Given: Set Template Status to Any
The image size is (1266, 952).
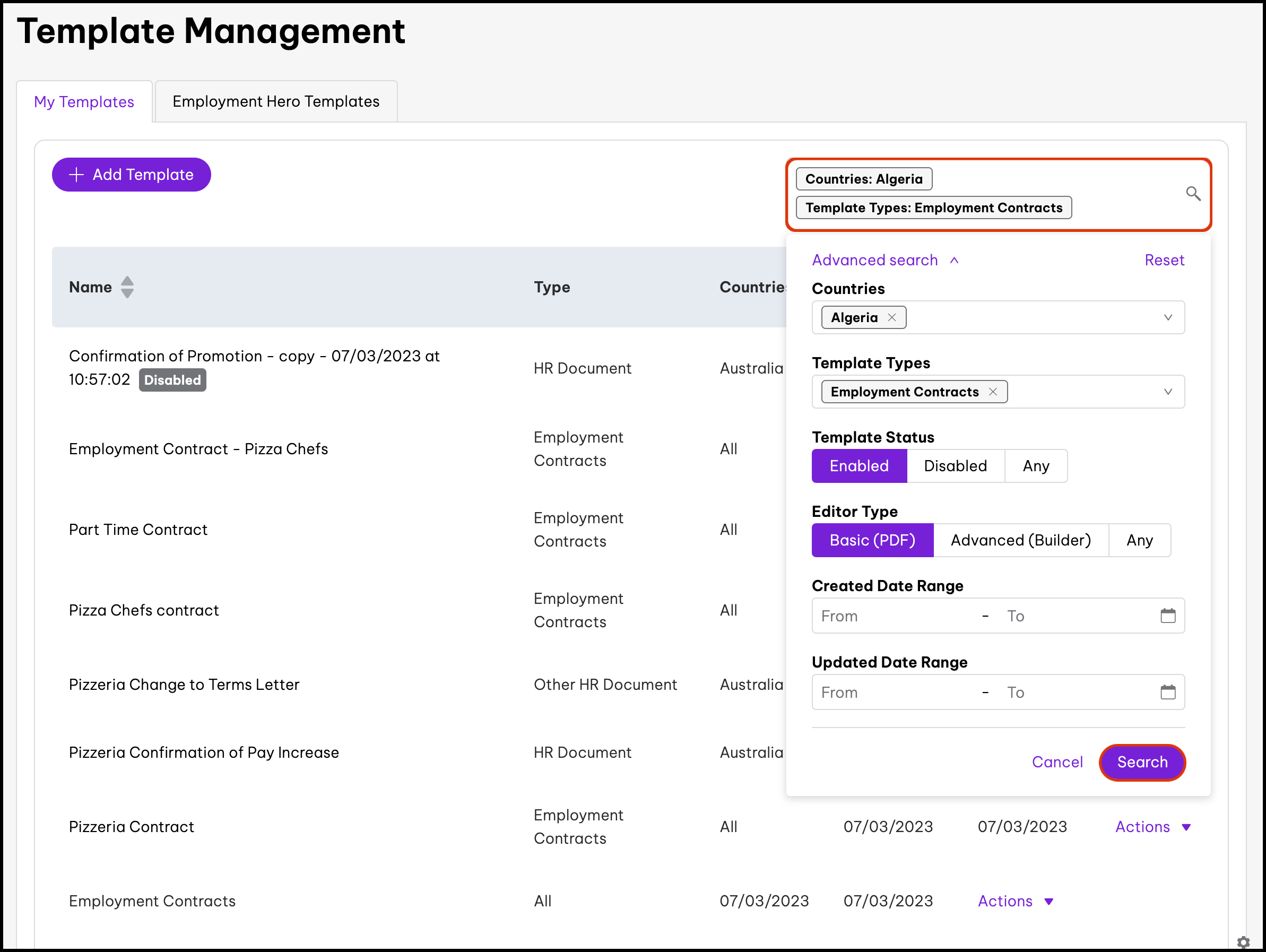Looking at the screenshot, I should pyautogui.click(x=1035, y=466).
